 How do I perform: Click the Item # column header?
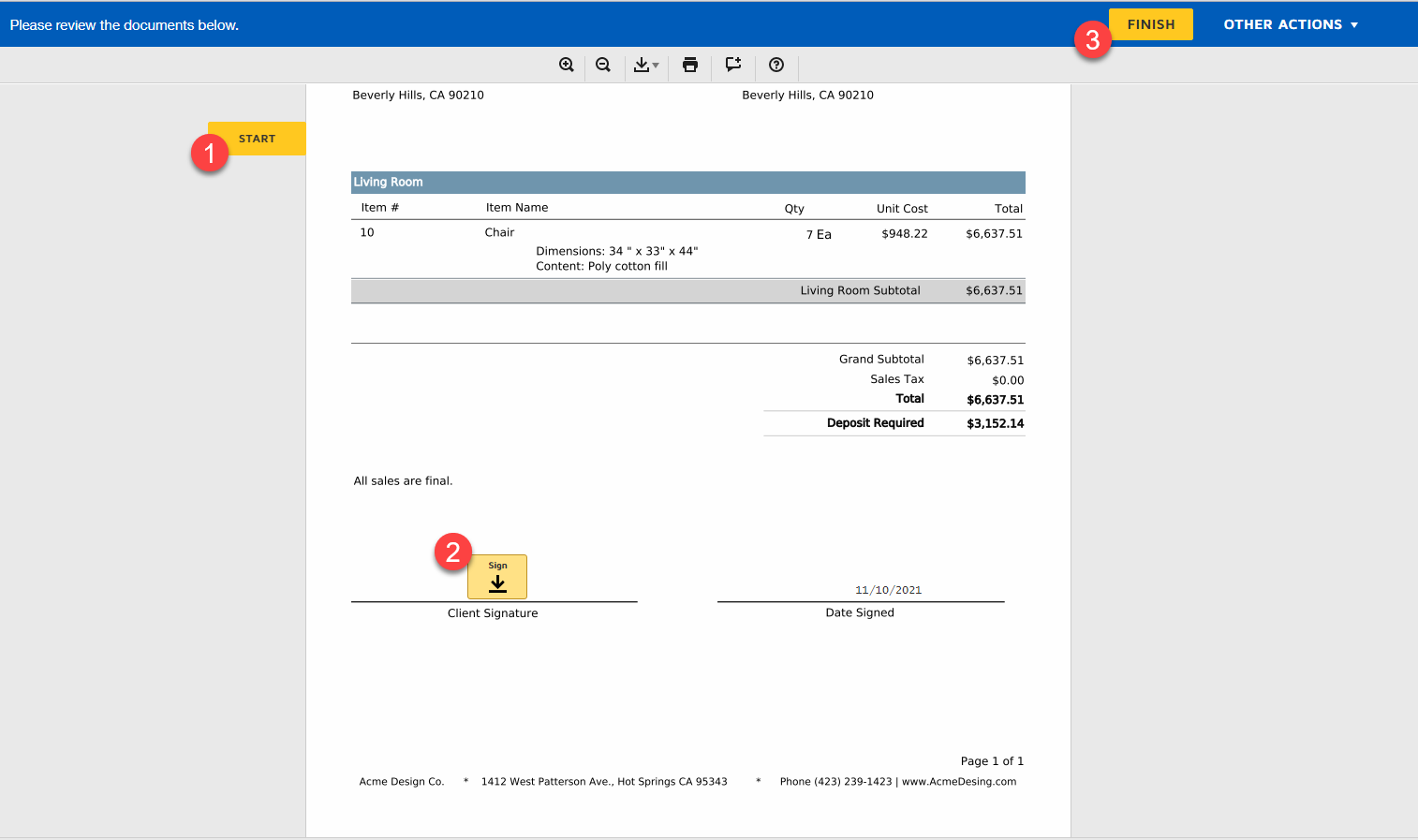[380, 208]
